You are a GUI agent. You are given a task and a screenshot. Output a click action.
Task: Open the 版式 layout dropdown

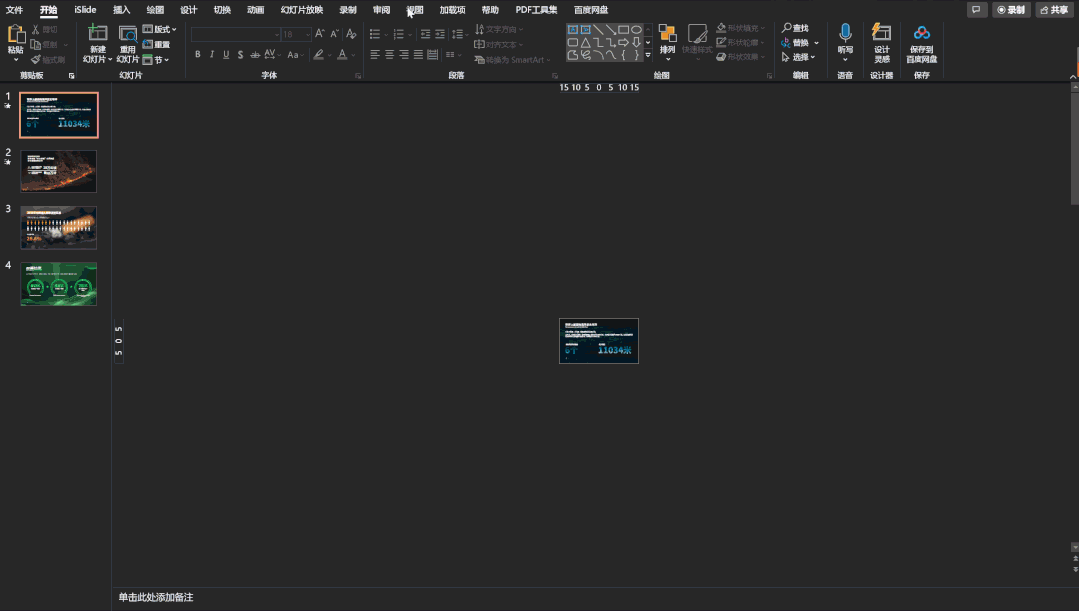point(160,29)
